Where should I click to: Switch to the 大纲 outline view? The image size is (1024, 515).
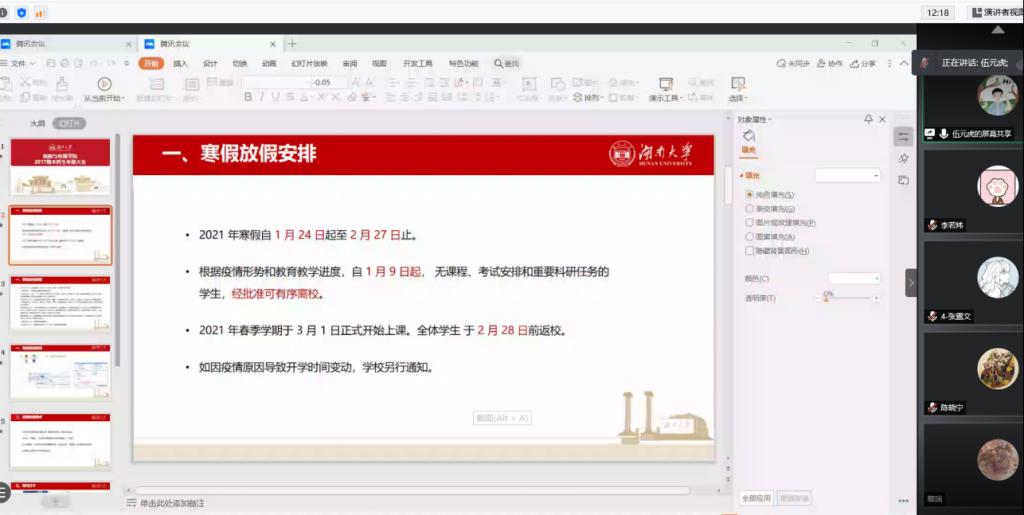click(x=37, y=123)
